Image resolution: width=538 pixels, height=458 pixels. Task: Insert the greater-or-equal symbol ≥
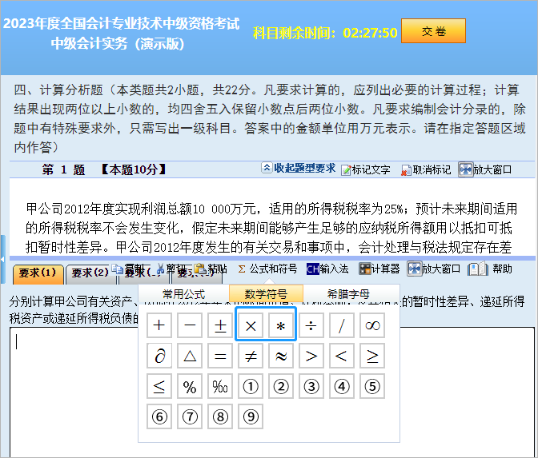(372, 356)
